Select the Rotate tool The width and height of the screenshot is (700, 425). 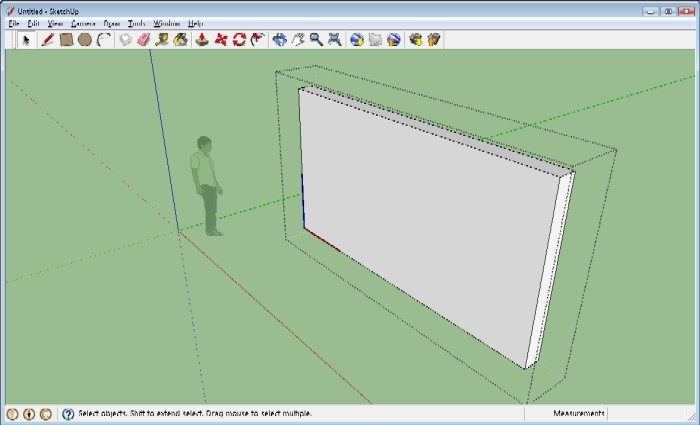pyautogui.click(x=239, y=40)
